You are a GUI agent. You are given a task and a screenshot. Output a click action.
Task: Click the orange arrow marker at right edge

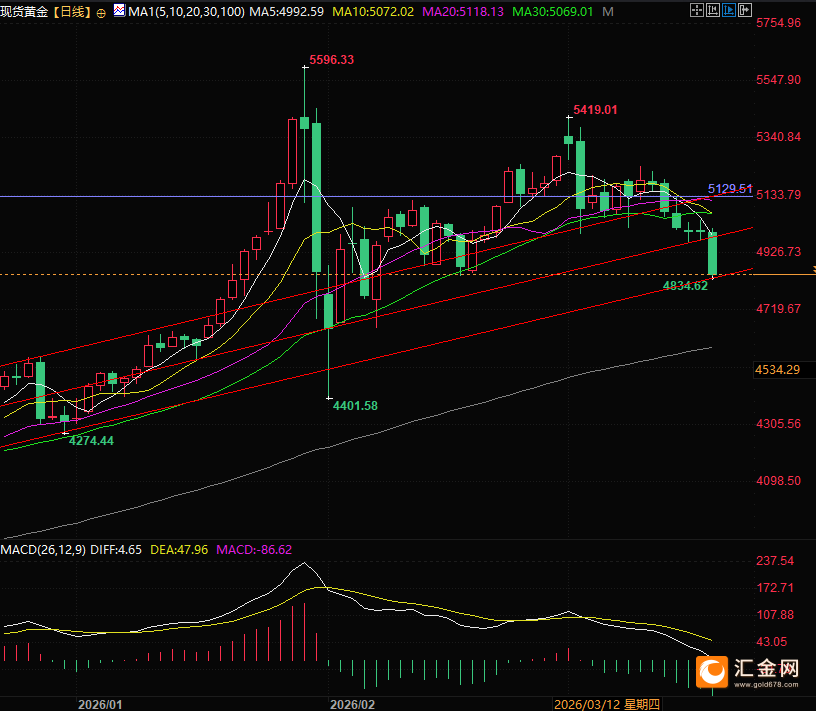813,269
